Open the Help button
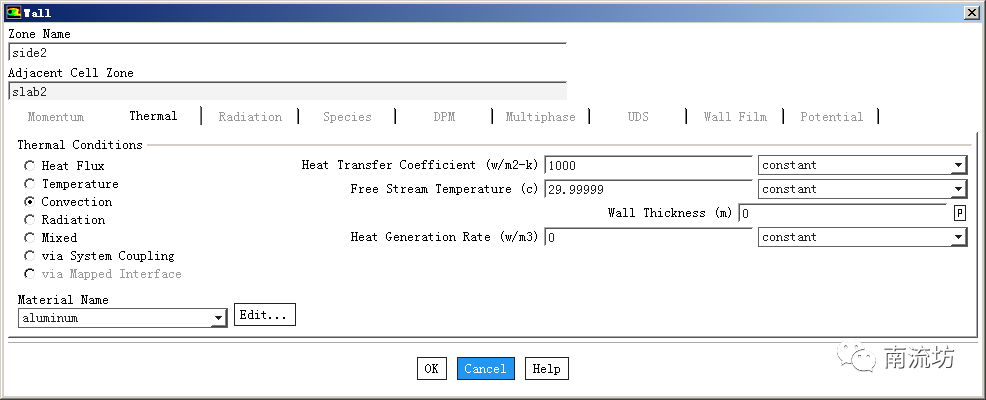Viewport: 986px width, 400px height. 546,369
